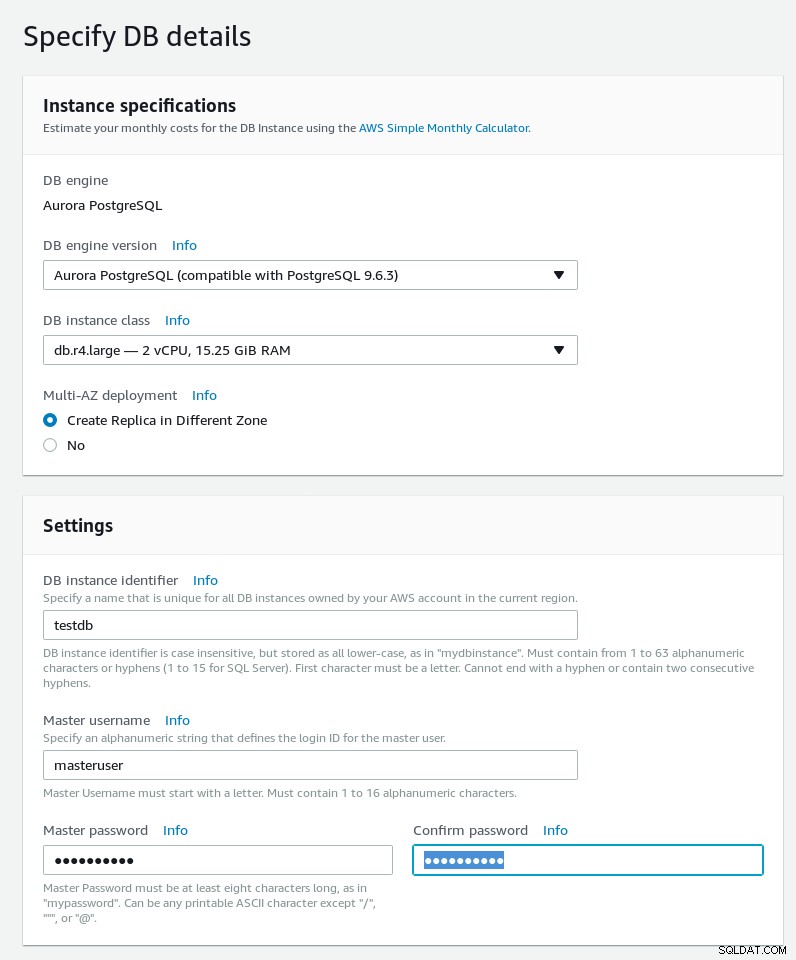Click Info beside DB instance identifier

click(205, 580)
